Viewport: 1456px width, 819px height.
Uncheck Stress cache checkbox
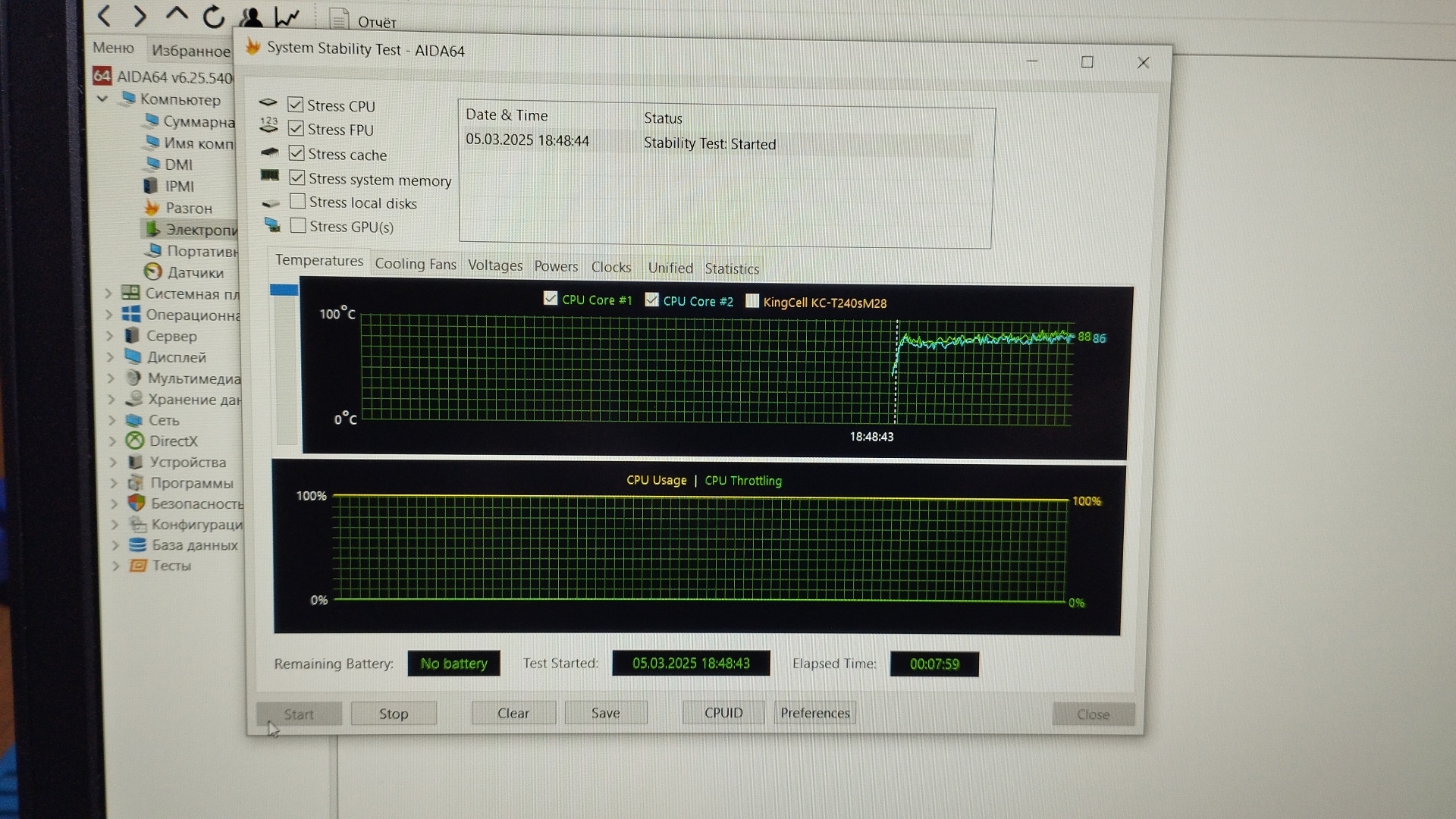pyautogui.click(x=297, y=153)
